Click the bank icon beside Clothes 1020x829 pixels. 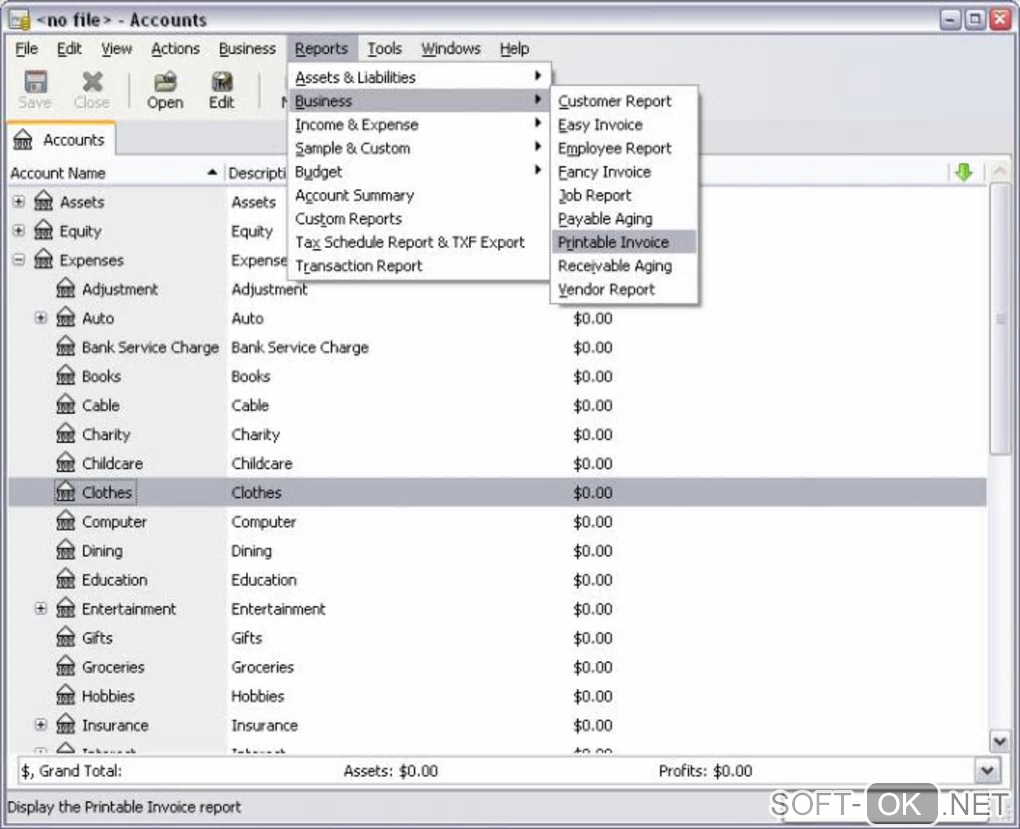[x=66, y=492]
